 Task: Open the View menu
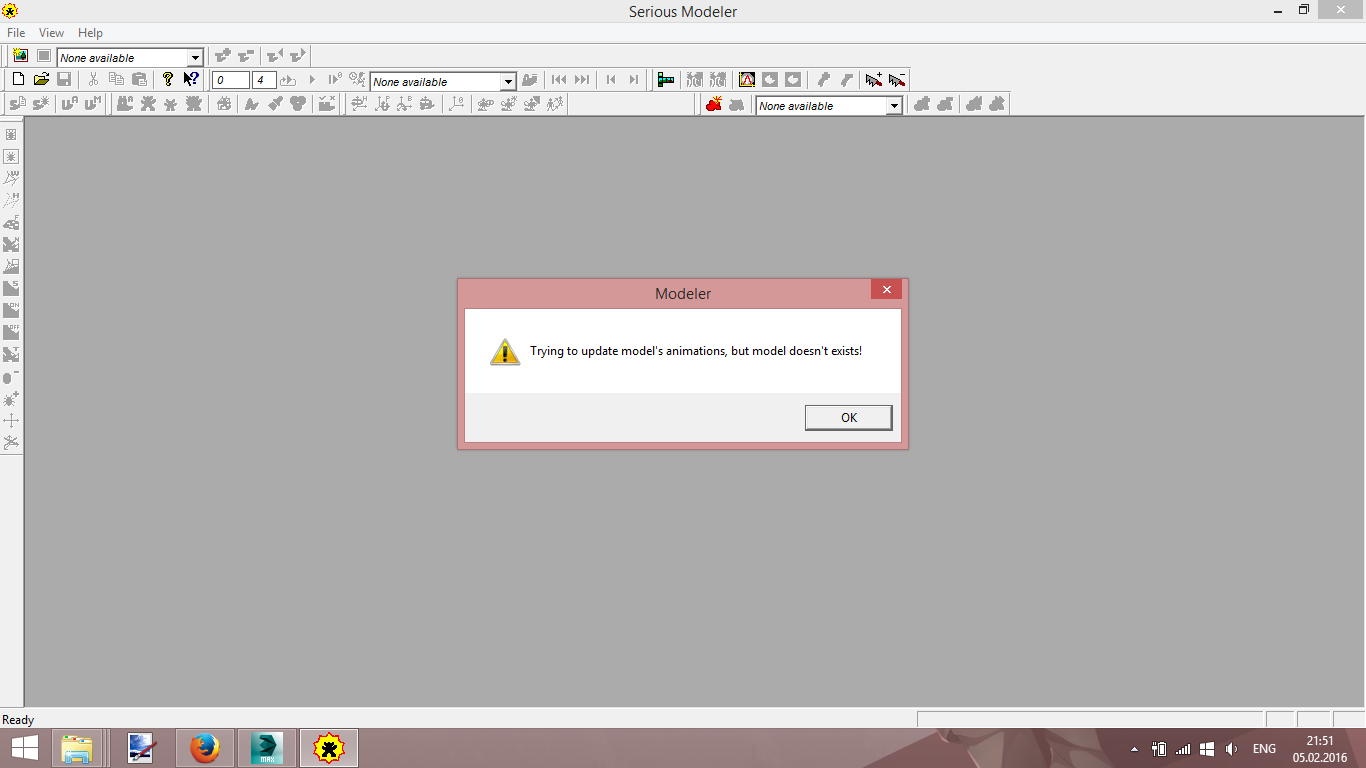click(51, 33)
